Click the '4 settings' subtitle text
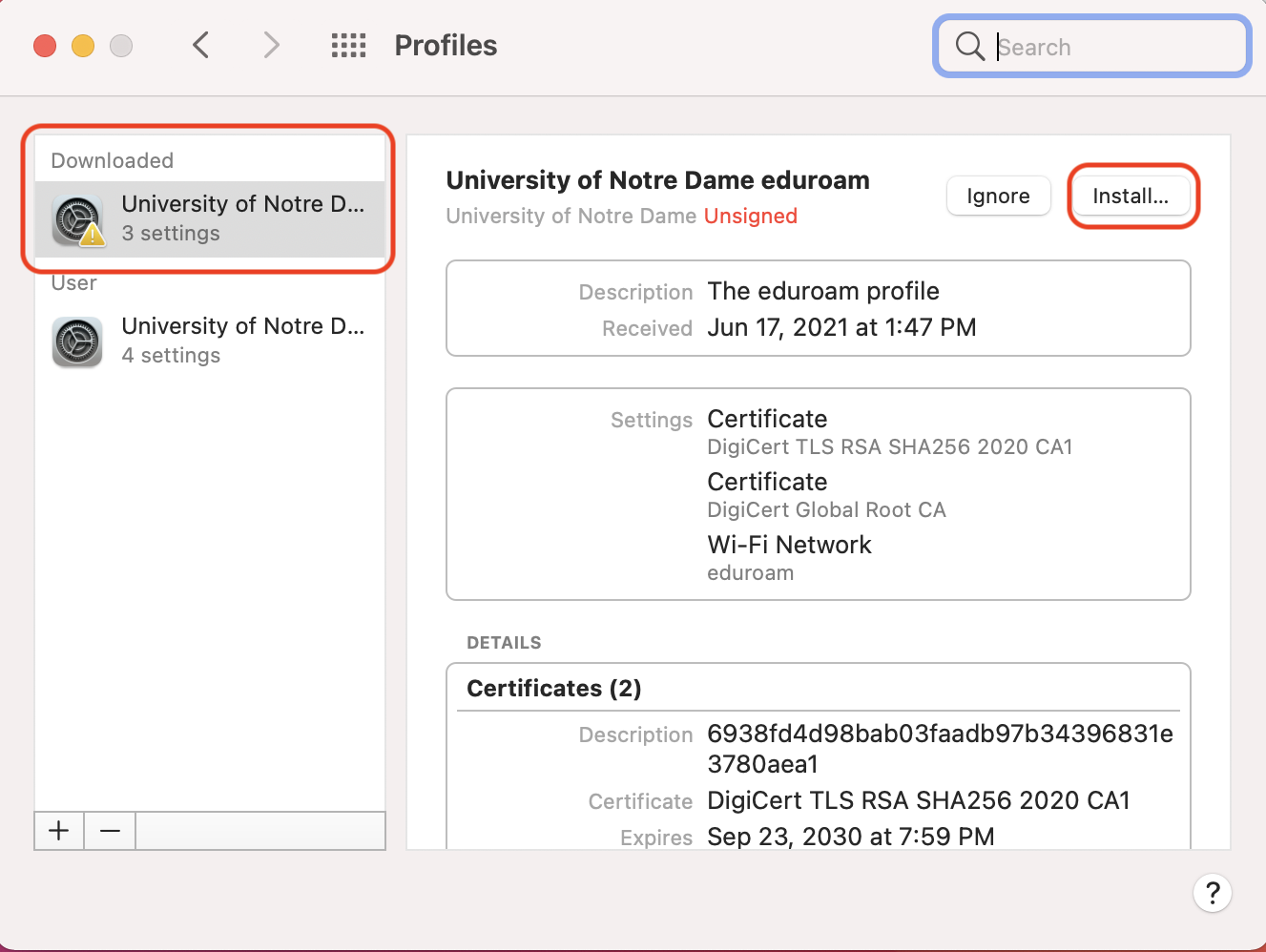This screenshot has height=952, width=1266. (x=171, y=356)
